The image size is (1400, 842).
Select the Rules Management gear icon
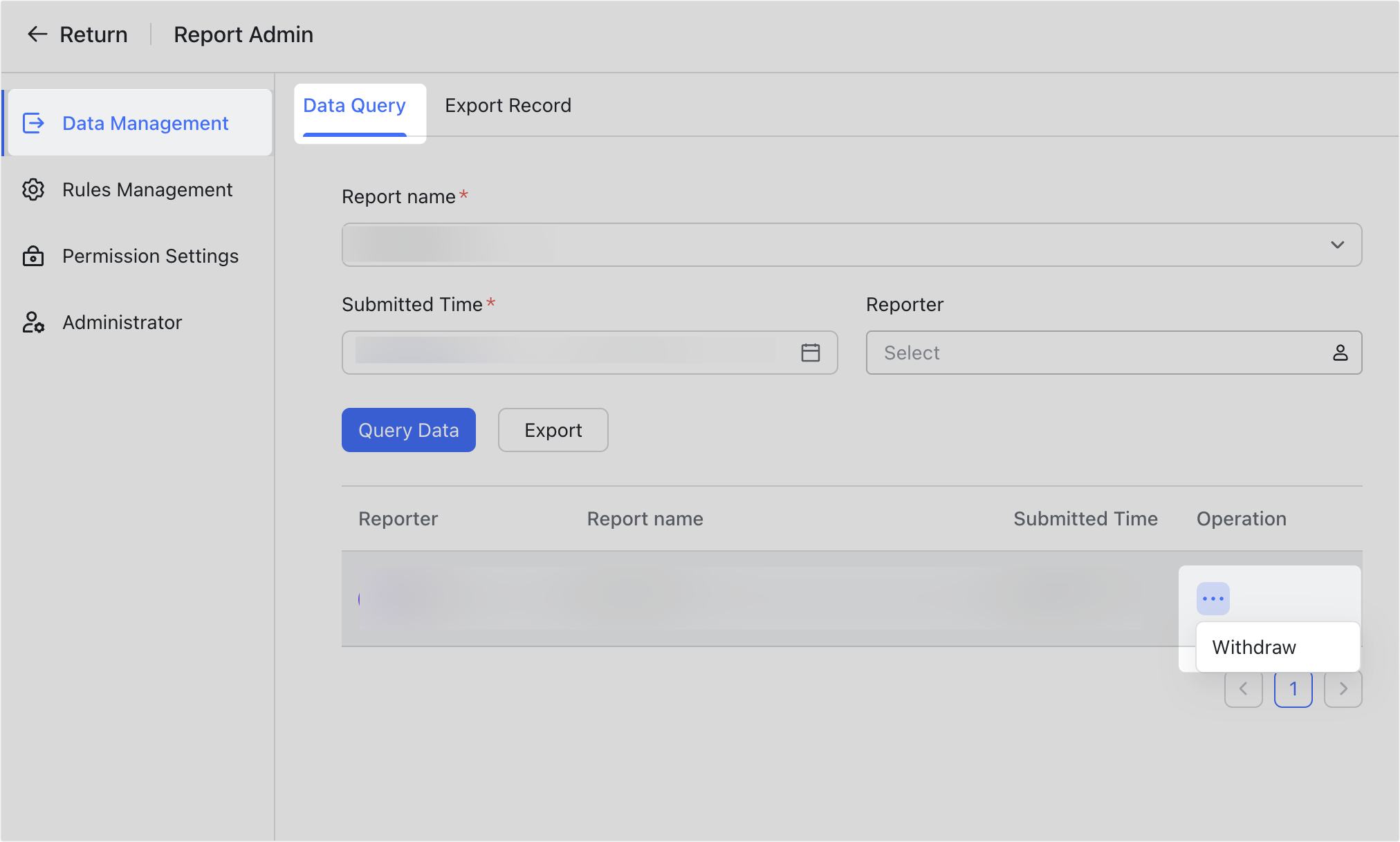33,189
